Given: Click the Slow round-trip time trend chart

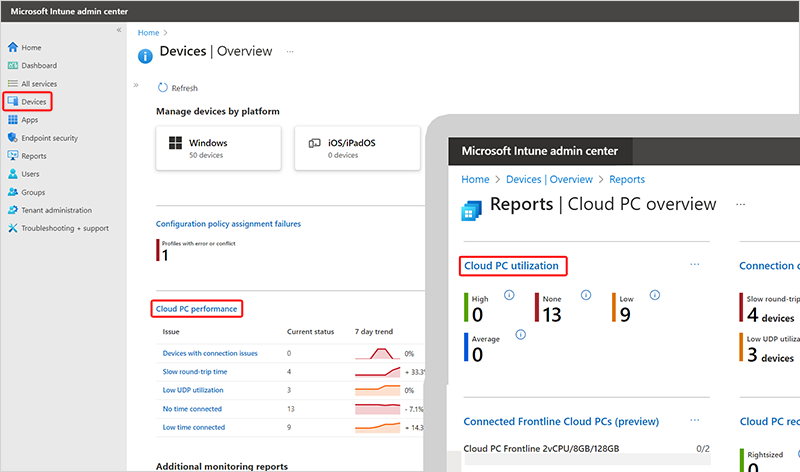Looking at the screenshot, I should pyautogui.click(x=378, y=371).
